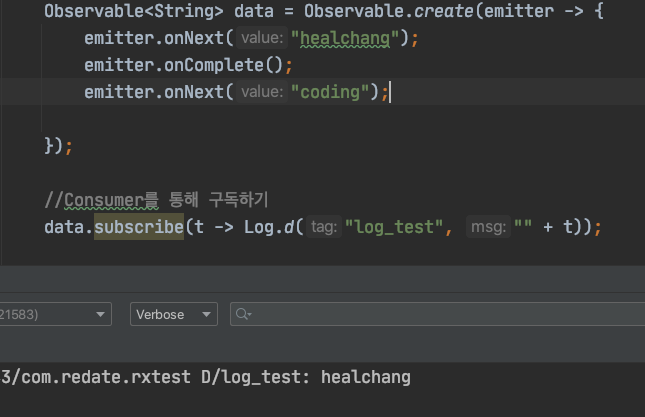
Task: Select the "coding" string literal
Action: click(329, 92)
